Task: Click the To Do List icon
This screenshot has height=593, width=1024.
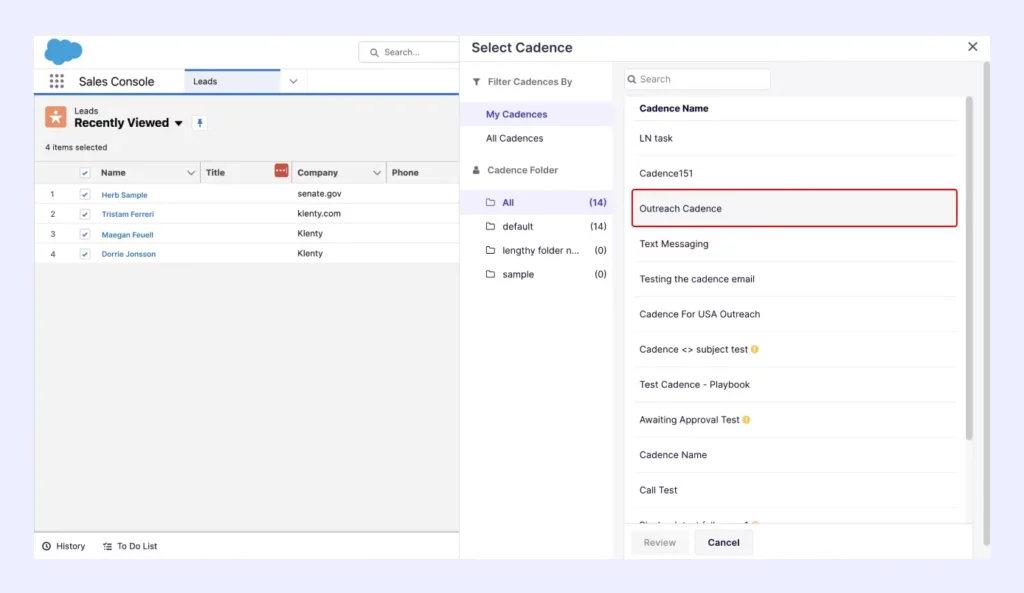Action: point(107,546)
